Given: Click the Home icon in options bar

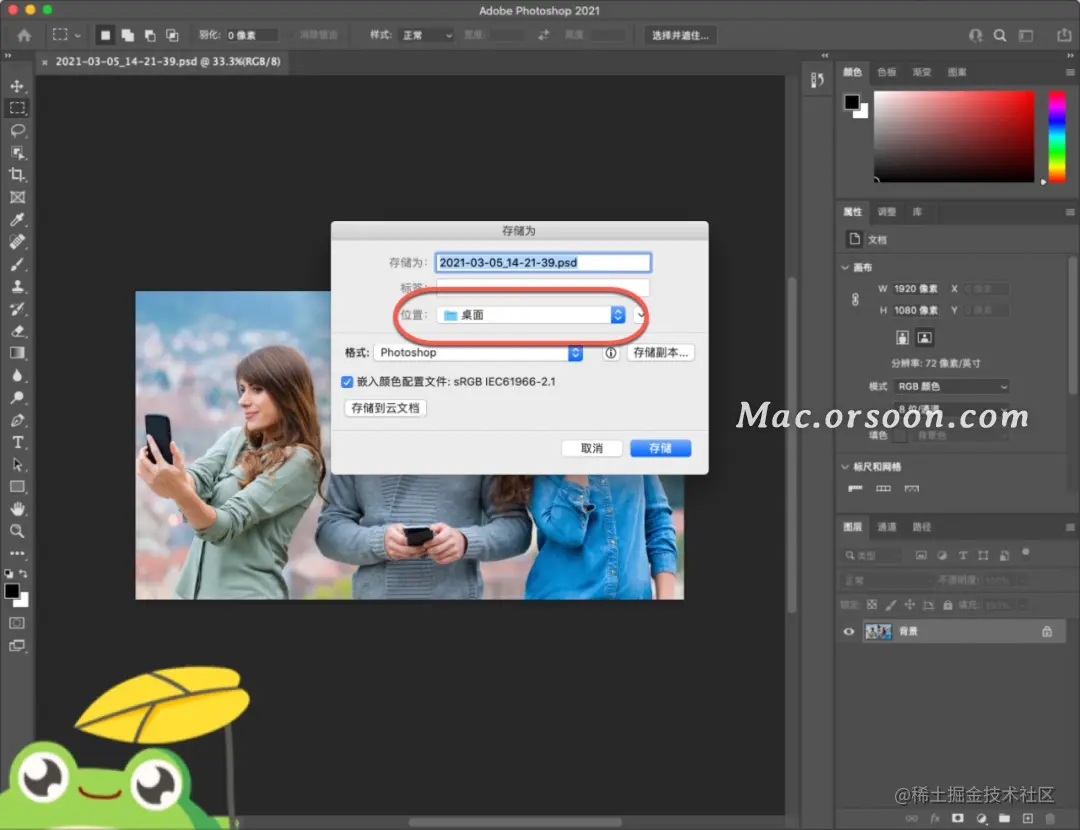Looking at the screenshot, I should pyautogui.click(x=24, y=35).
